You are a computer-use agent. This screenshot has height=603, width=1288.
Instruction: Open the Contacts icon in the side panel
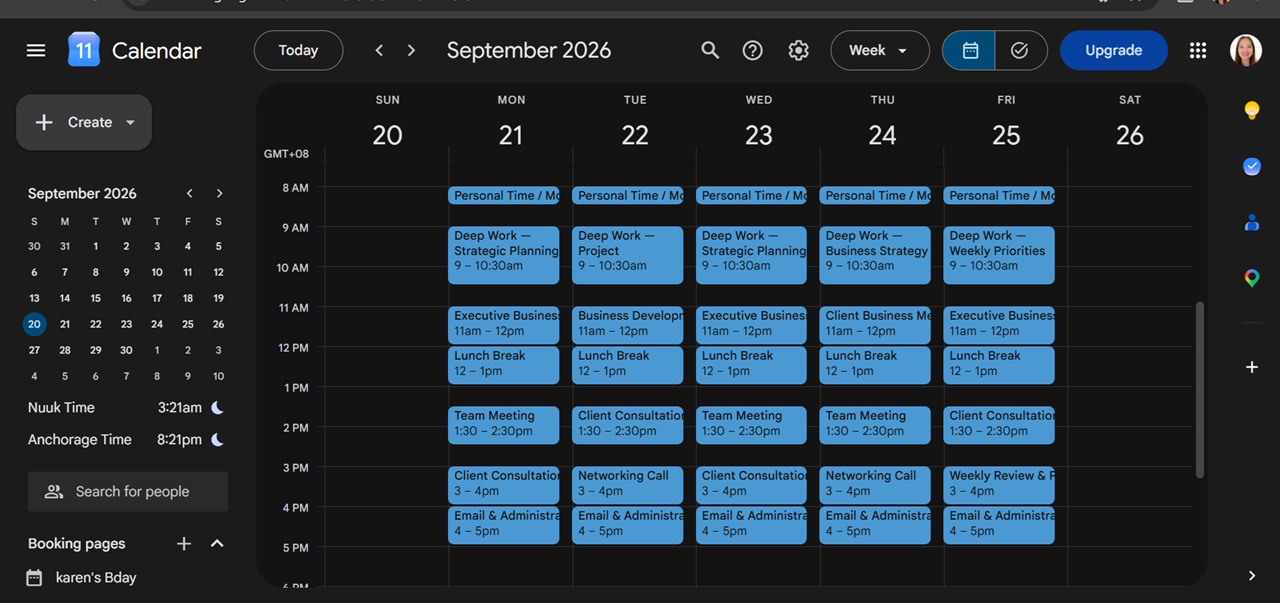coord(1252,223)
